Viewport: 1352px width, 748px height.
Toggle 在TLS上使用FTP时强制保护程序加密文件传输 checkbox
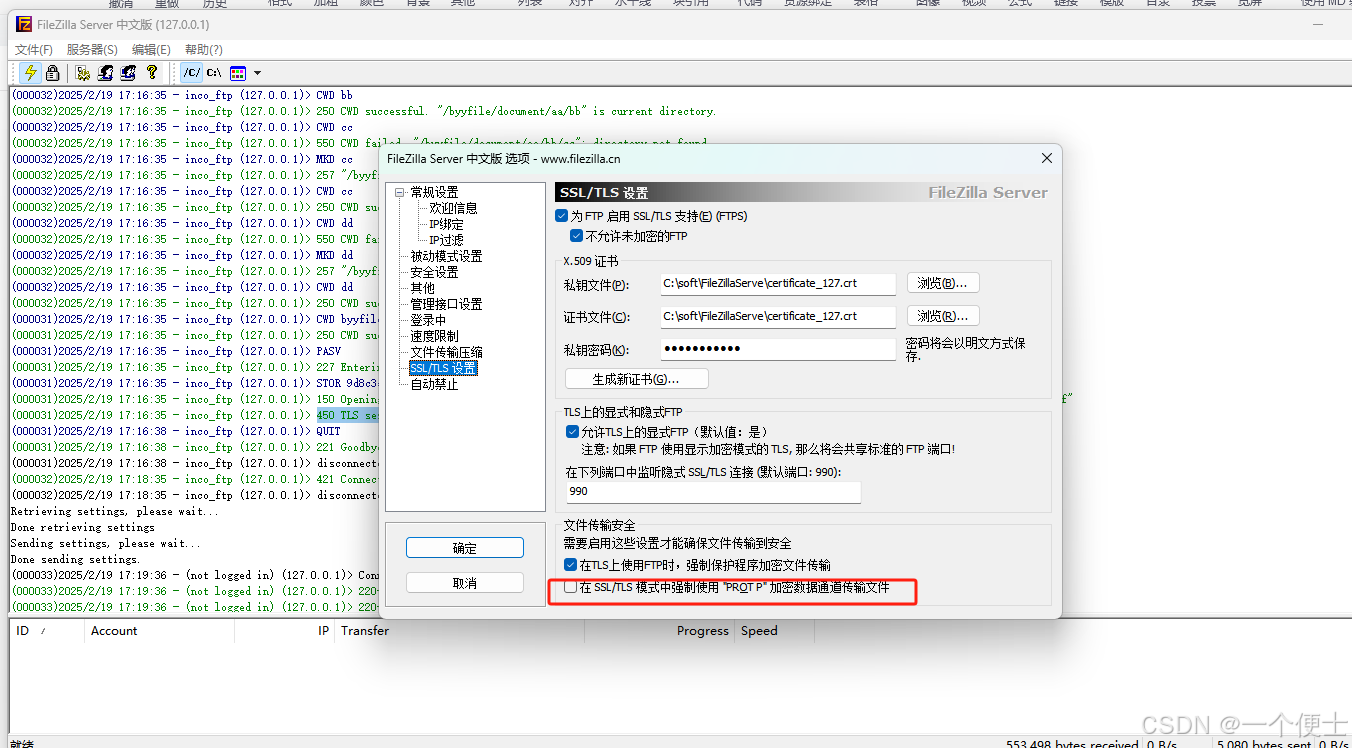click(x=570, y=565)
